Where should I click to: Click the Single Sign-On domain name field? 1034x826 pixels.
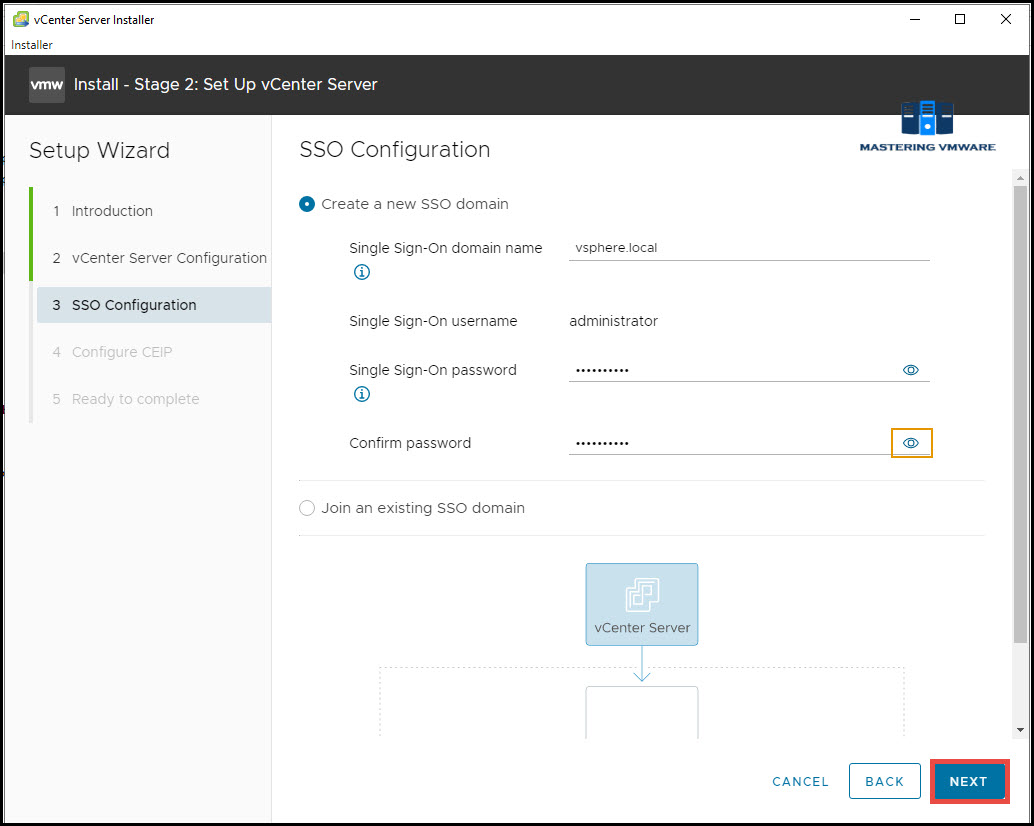click(x=748, y=248)
